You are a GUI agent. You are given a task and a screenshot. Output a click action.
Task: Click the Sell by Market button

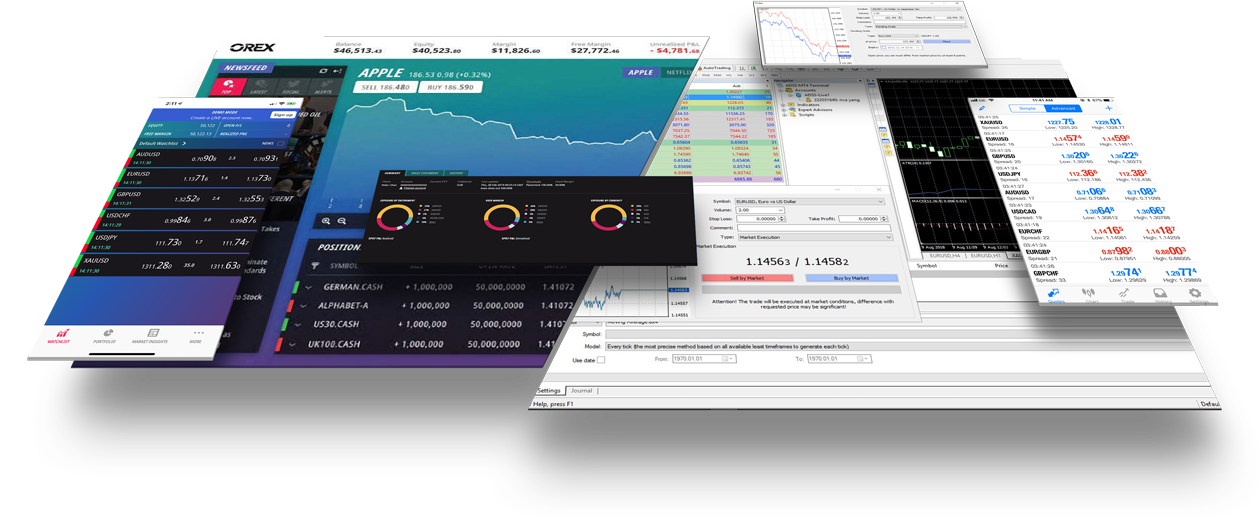click(747, 278)
